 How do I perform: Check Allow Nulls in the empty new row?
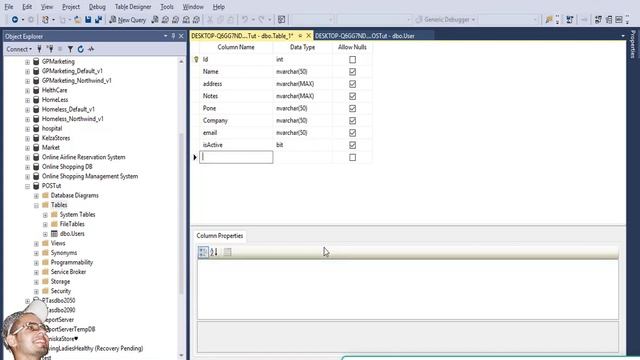(352, 158)
